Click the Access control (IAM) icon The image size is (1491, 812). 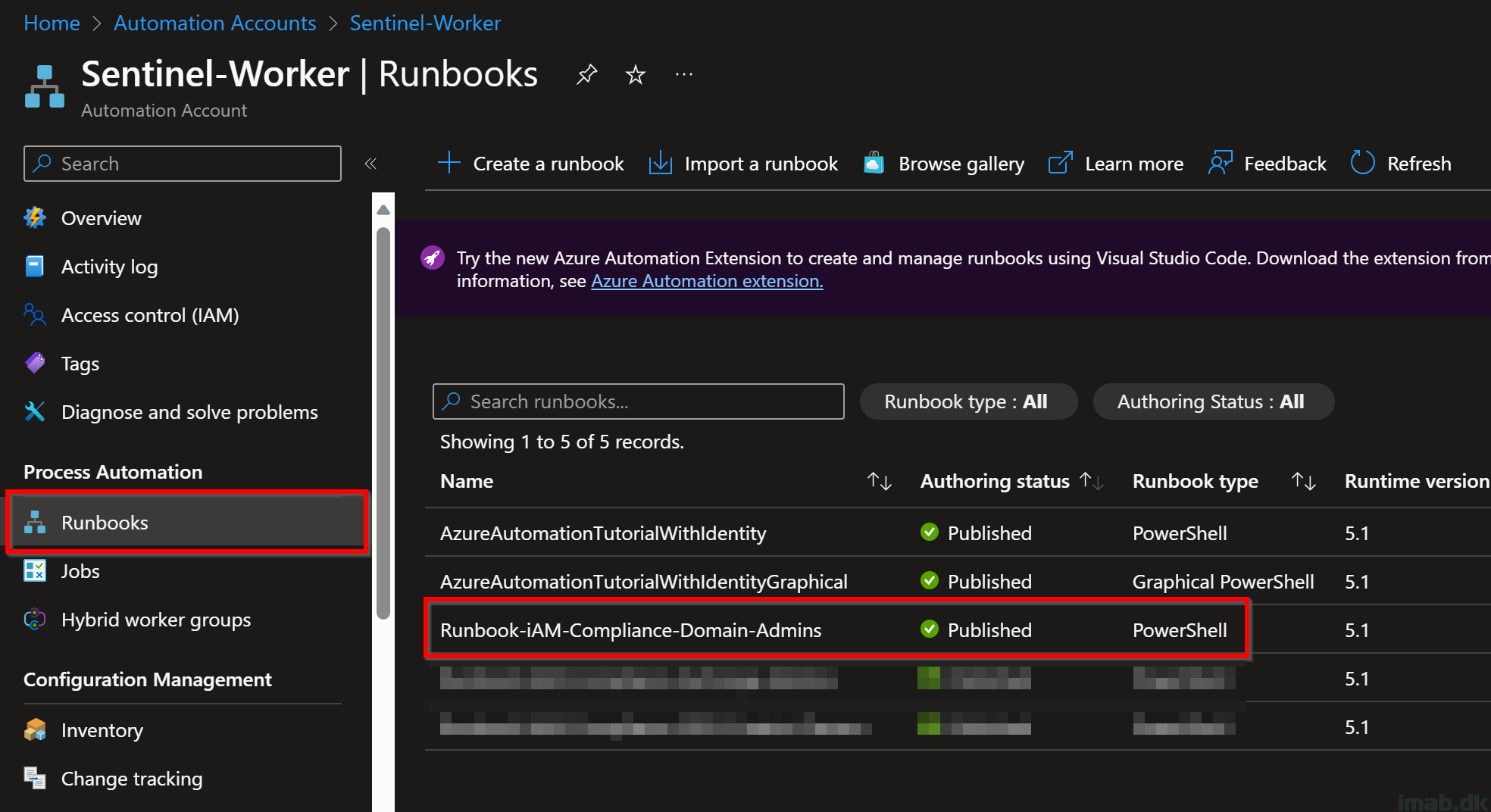point(35,315)
